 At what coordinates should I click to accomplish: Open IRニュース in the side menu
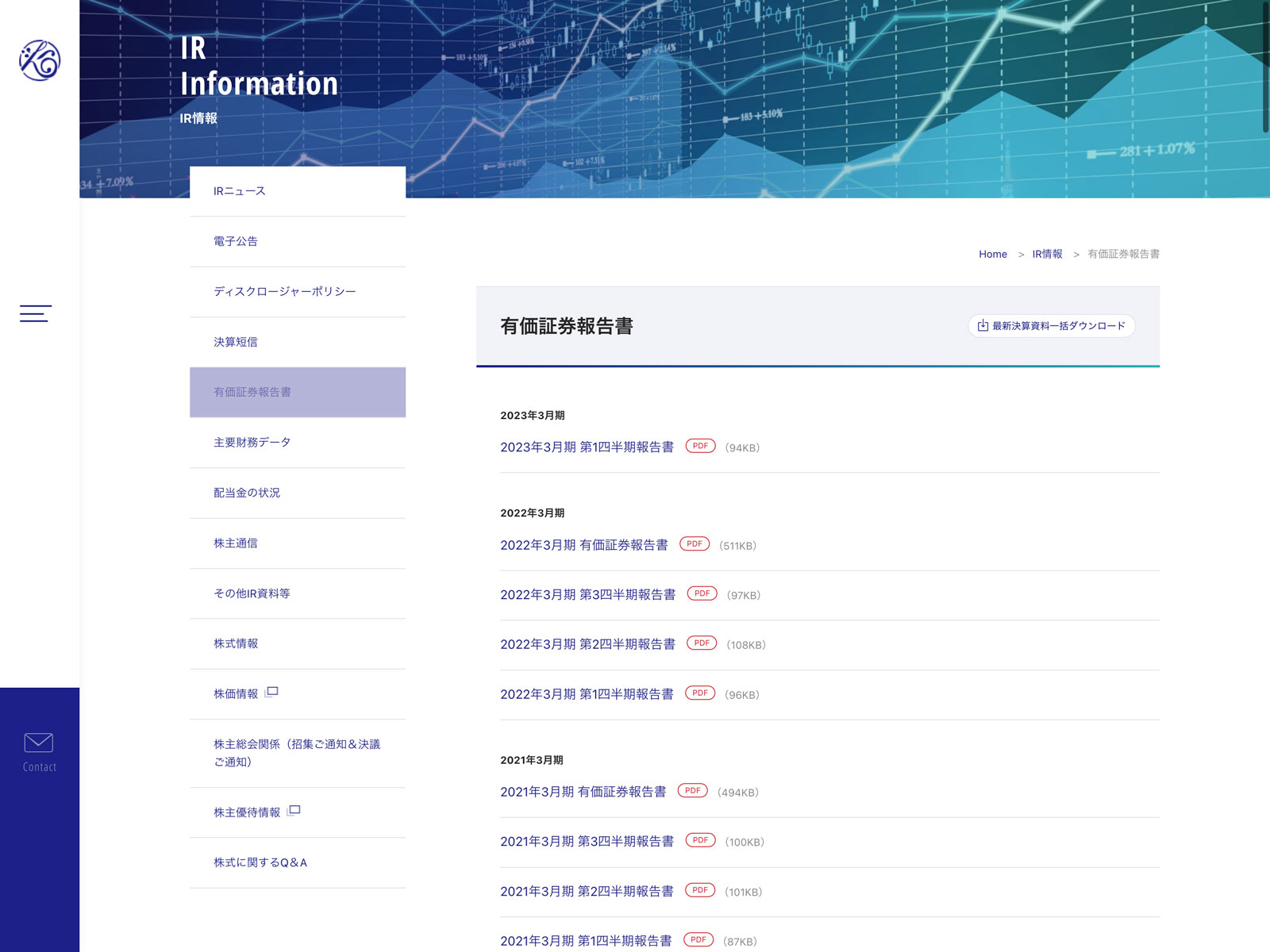click(240, 191)
